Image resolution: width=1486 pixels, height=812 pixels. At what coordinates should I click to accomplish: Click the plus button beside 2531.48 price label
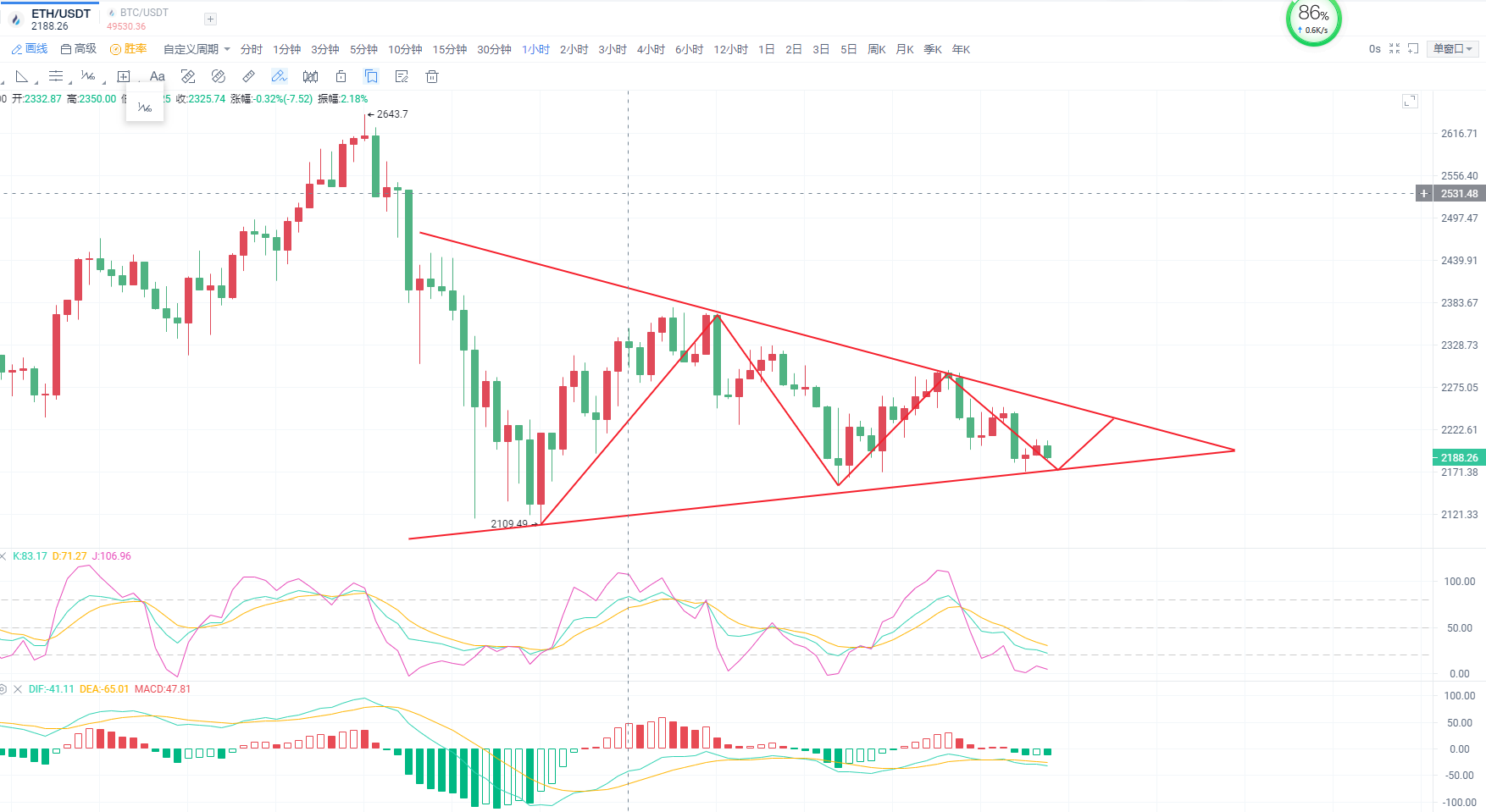1424,194
